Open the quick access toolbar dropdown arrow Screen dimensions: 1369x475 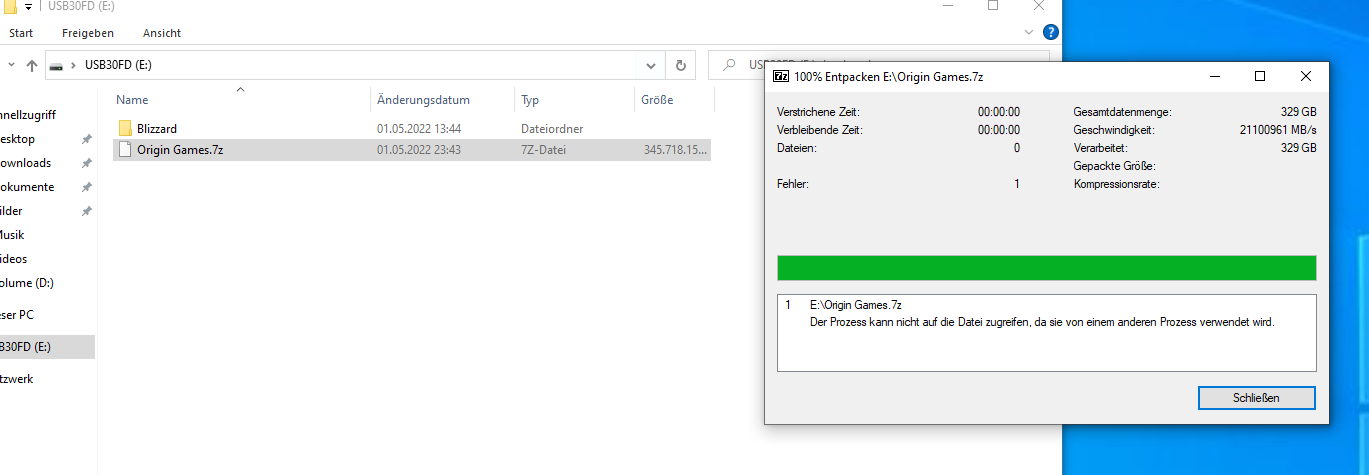[x=29, y=5]
